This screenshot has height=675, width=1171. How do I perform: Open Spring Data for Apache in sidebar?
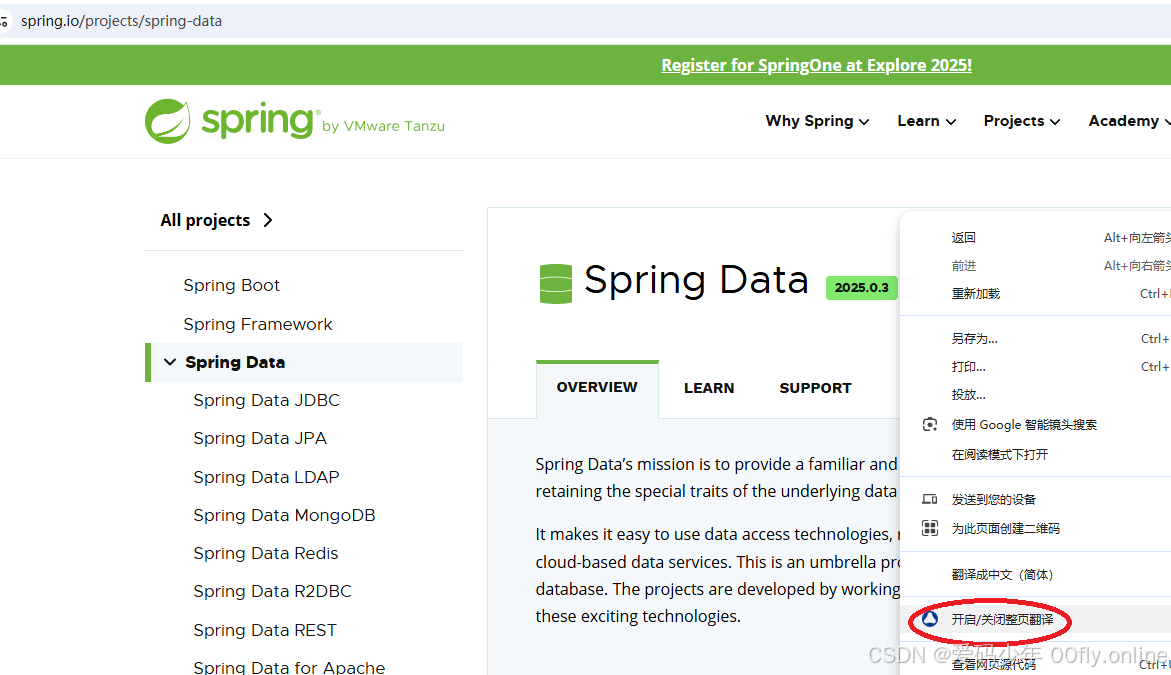pyautogui.click(x=290, y=667)
